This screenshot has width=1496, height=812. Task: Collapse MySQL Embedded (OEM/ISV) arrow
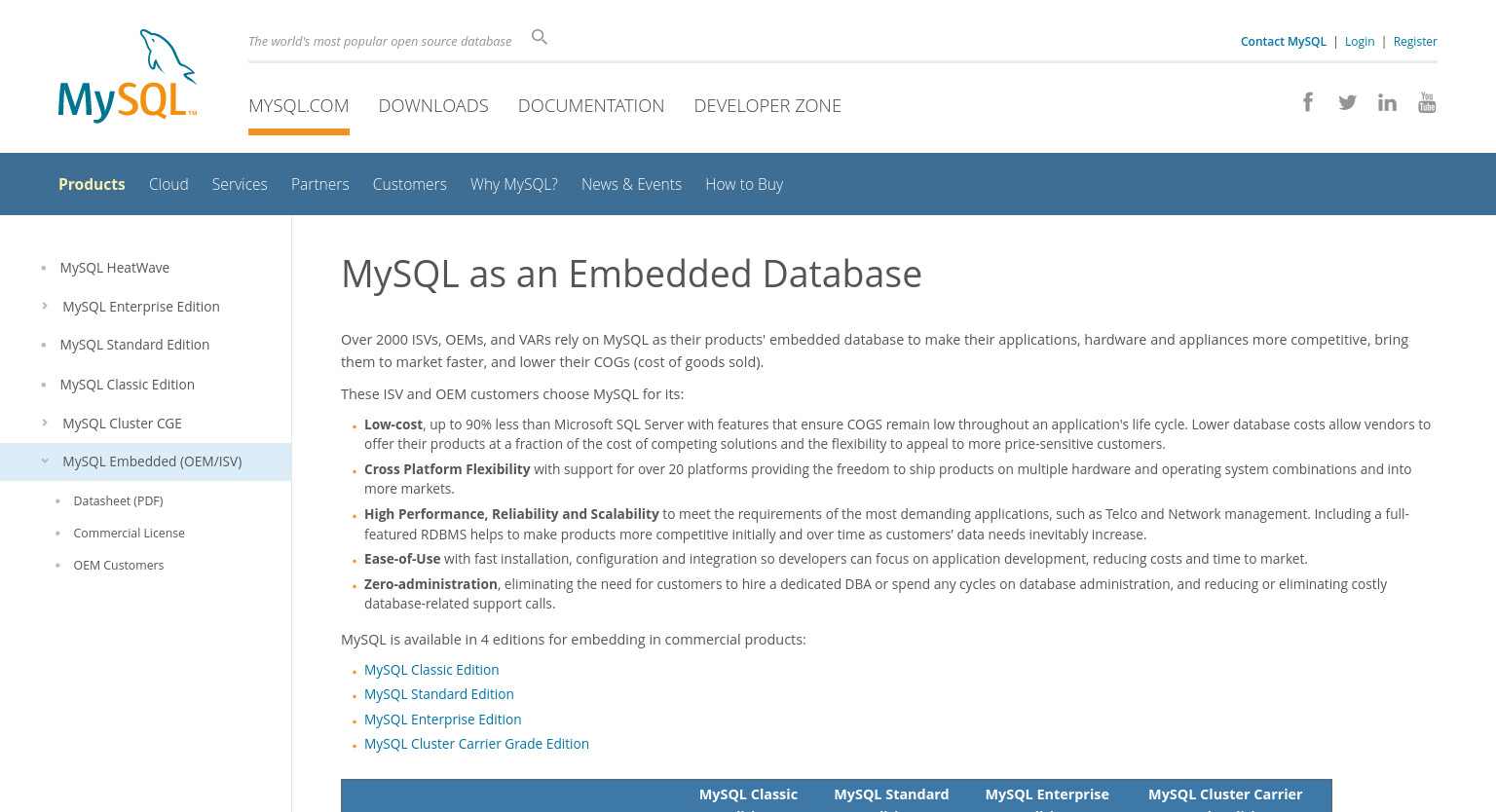(x=45, y=461)
